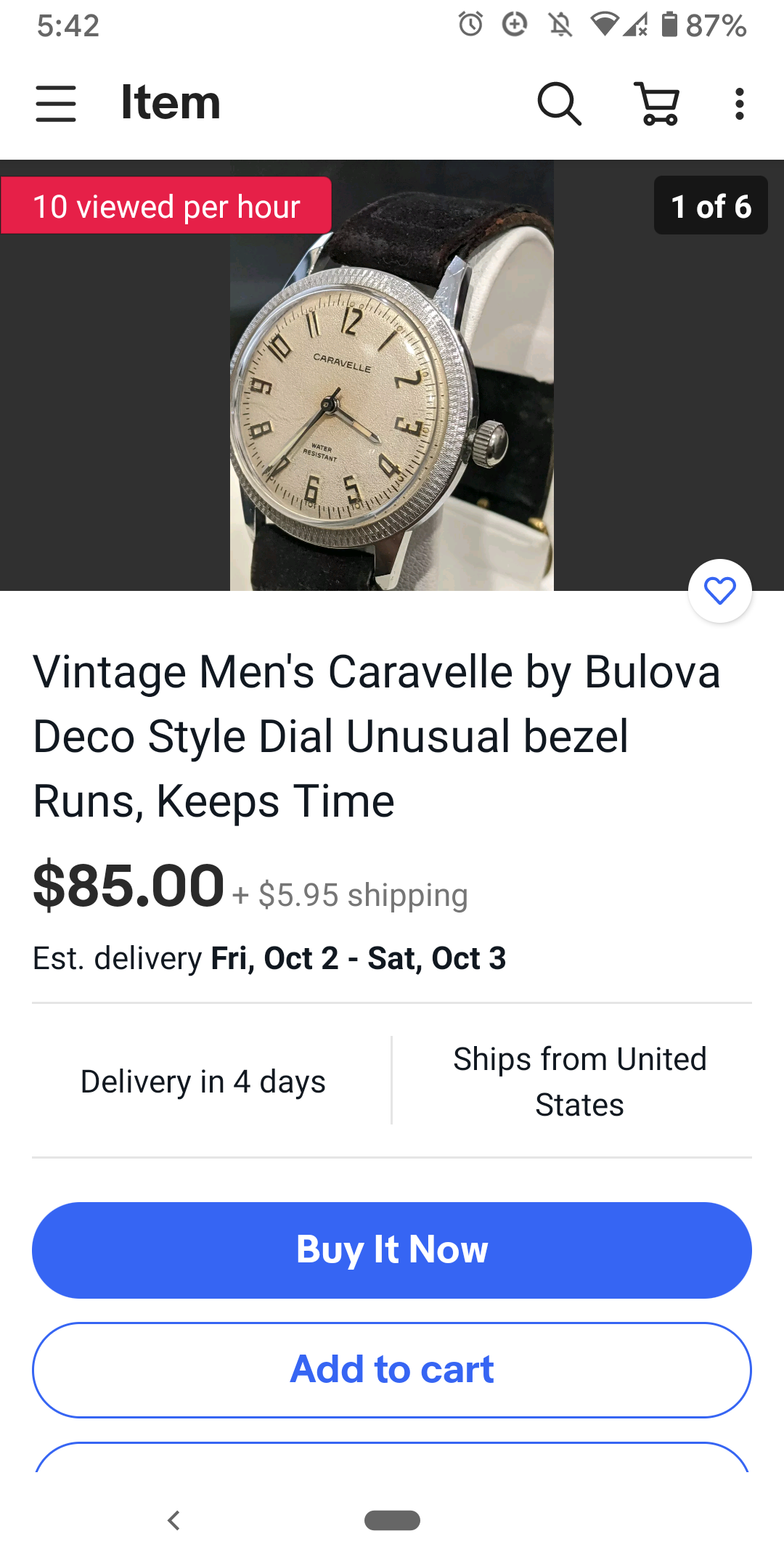Tap the muted notifications bell icon
The image size is (784, 1568).
click(560, 25)
